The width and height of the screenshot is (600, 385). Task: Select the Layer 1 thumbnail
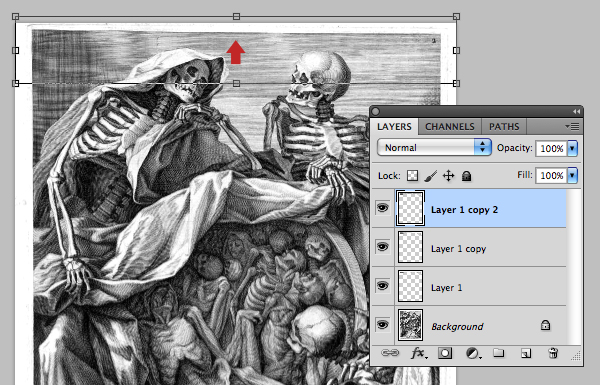410,286
